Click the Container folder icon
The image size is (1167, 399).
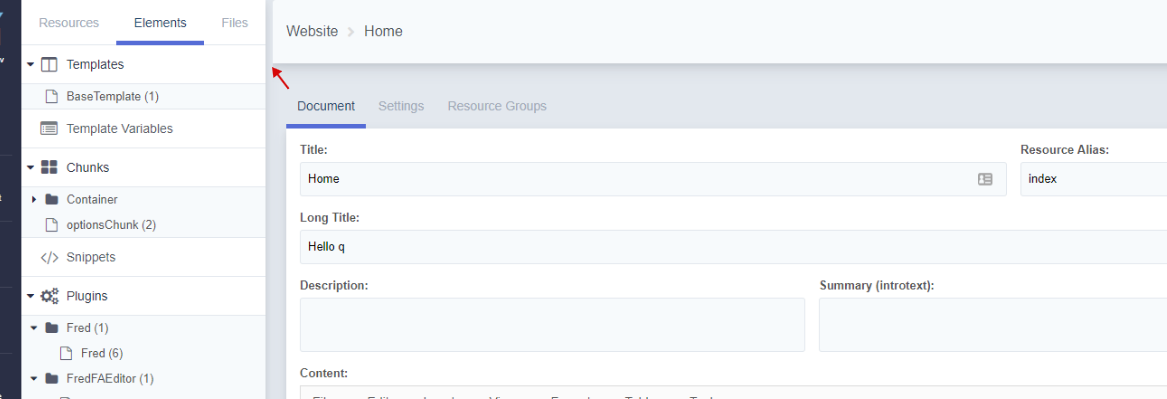point(51,200)
